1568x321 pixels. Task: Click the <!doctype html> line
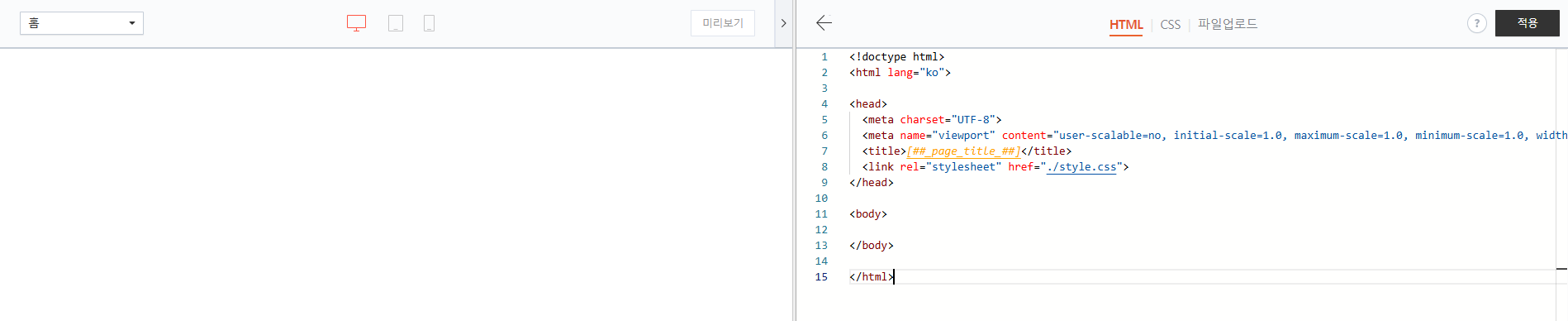pos(896,57)
